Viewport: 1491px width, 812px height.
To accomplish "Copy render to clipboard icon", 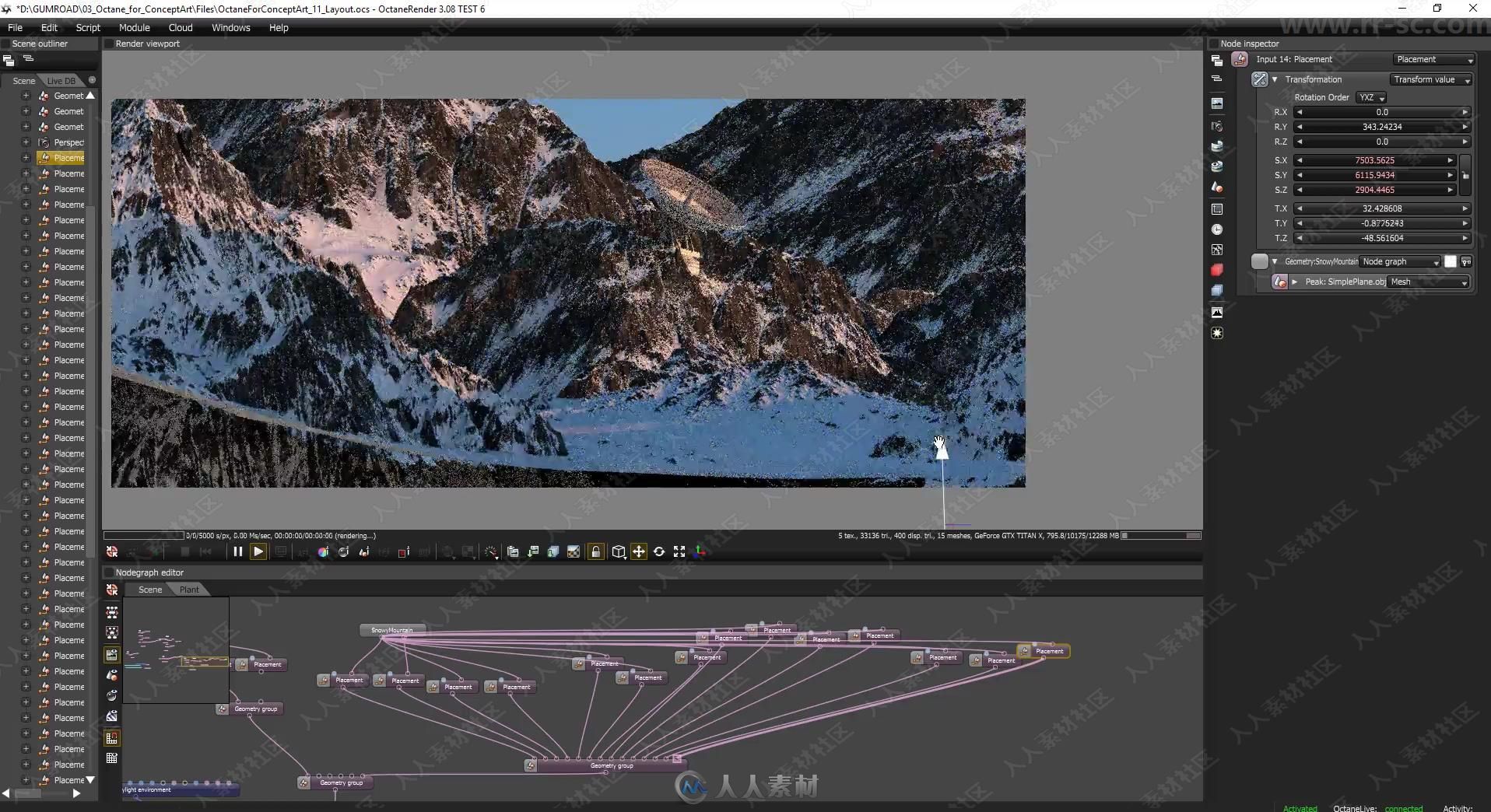I will pyautogui.click(x=513, y=551).
